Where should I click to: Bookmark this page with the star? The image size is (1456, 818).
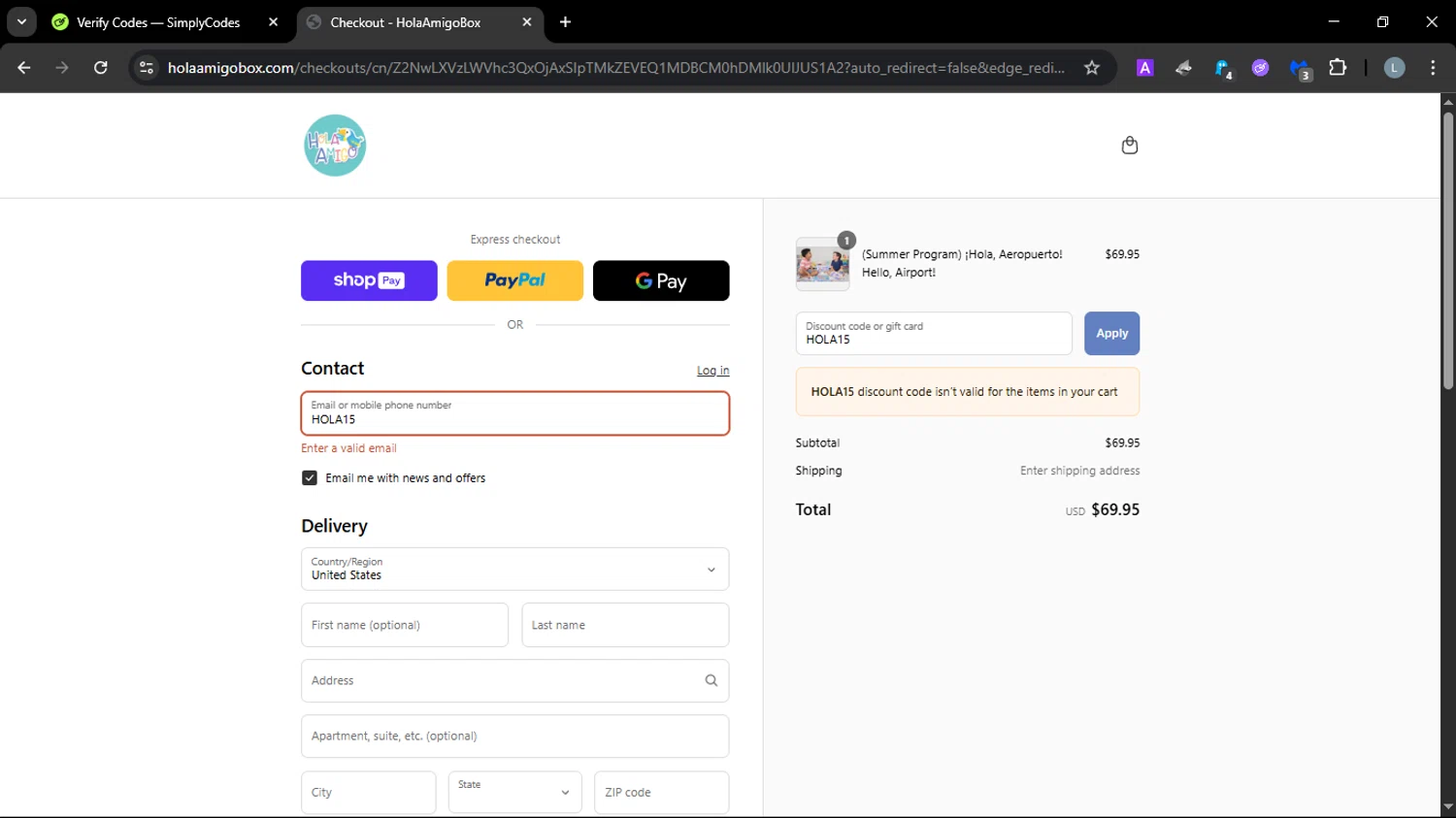[x=1092, y=68]
